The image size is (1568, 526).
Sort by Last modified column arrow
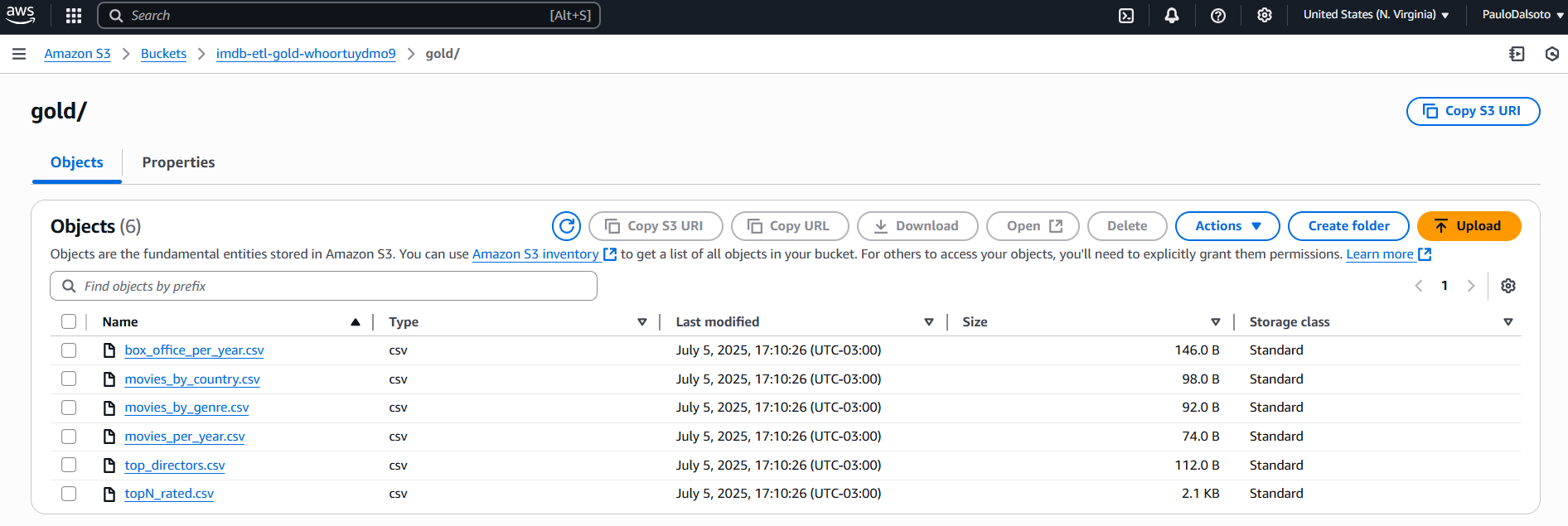tap(929, 322)
